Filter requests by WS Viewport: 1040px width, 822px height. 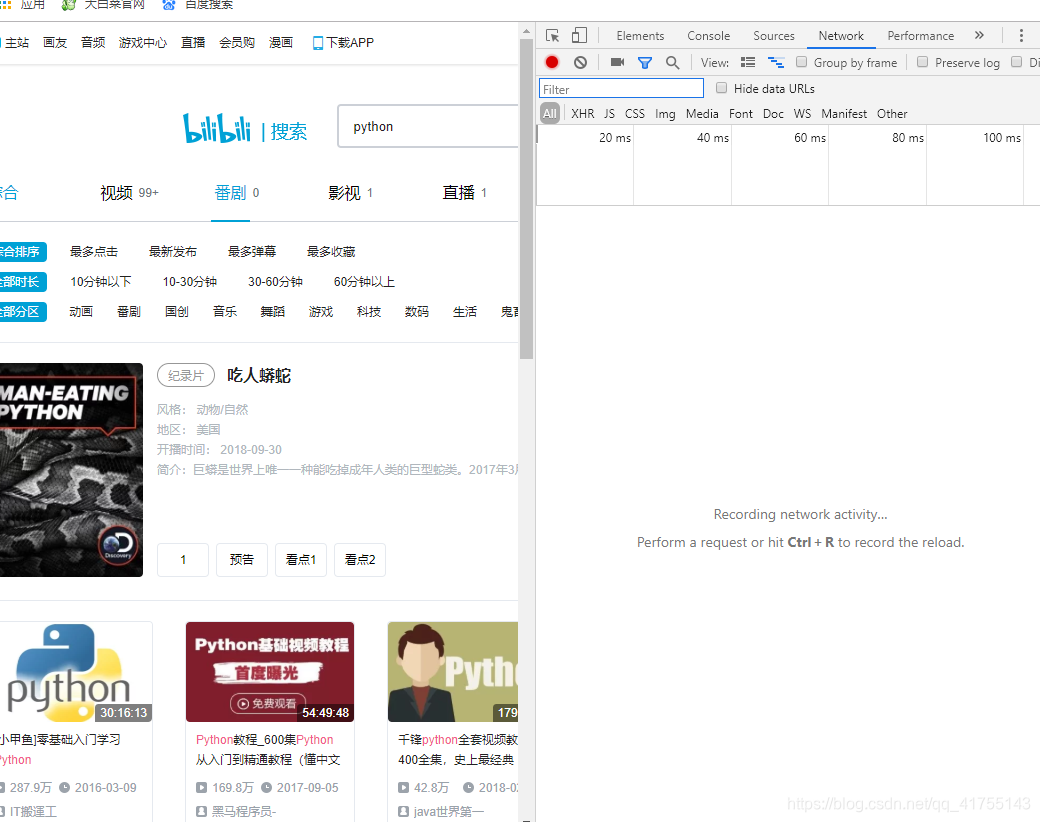point(803,113)
